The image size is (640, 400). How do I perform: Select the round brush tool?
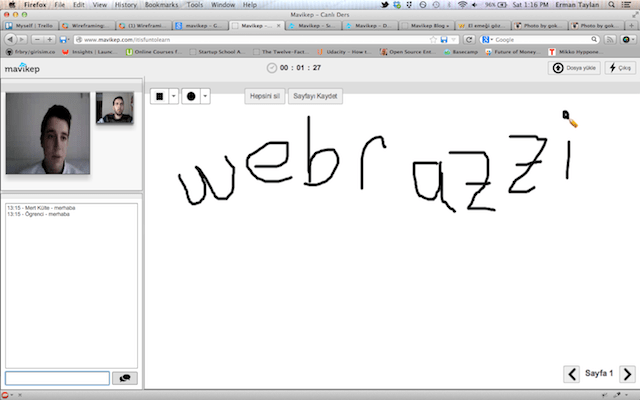[190, 96]
